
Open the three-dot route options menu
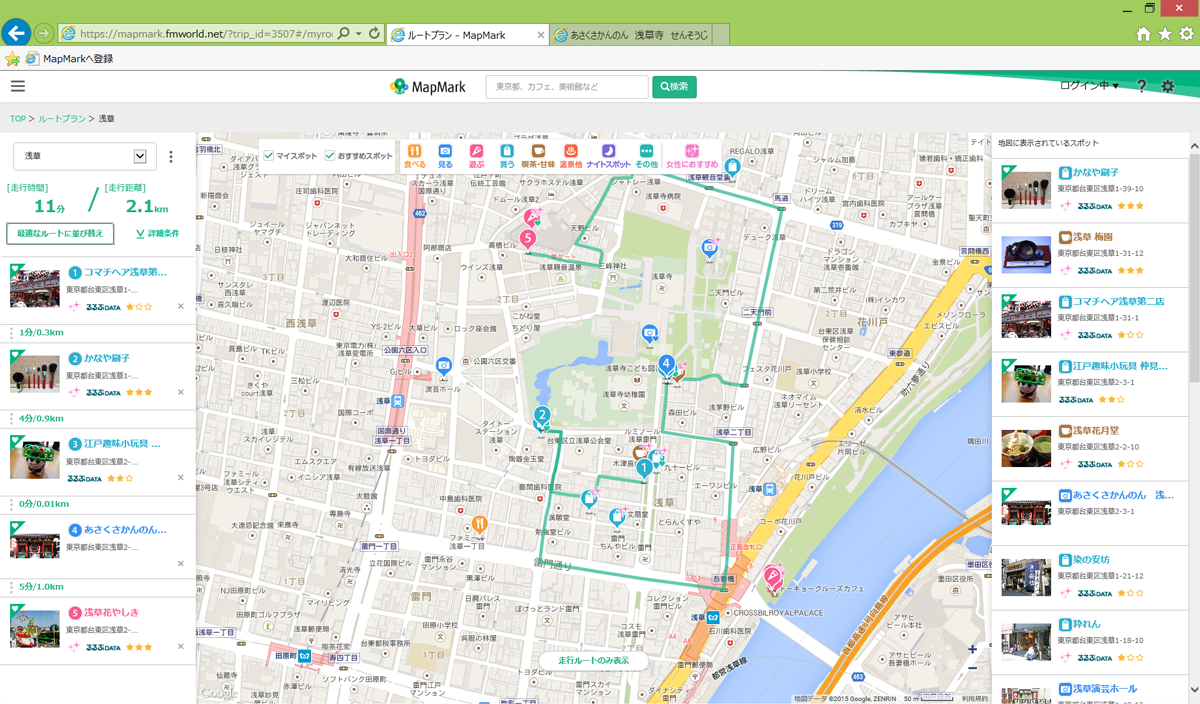(171, 157)
